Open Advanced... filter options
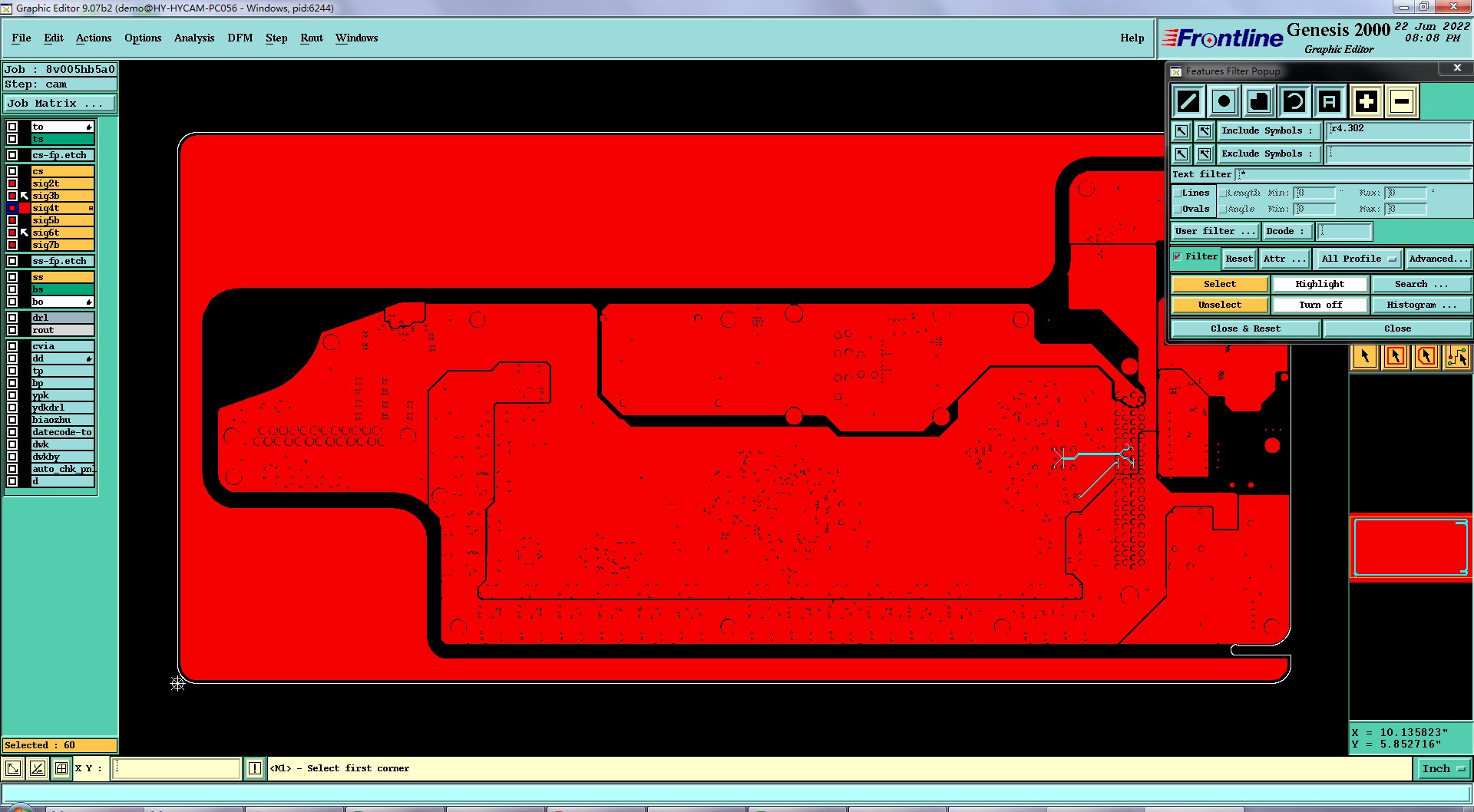Image resolution: width=1474 pixels, height=812 pixels. pyautogui.click(x=1437, y=259)
